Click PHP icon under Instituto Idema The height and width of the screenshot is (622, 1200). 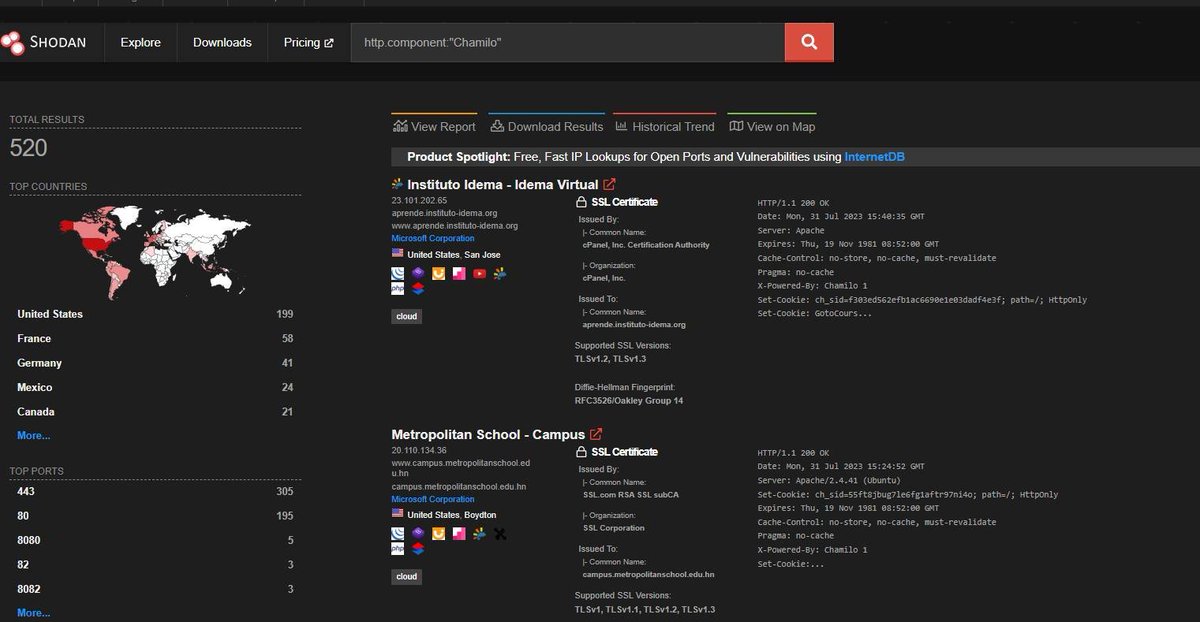click(397, 289)
